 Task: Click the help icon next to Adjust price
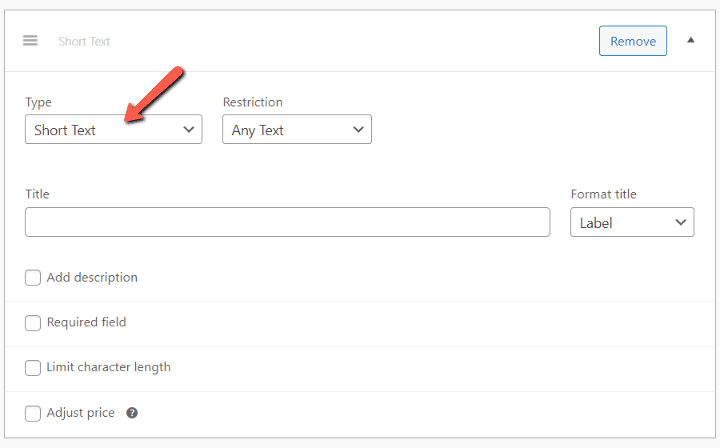tap(132, 413)
